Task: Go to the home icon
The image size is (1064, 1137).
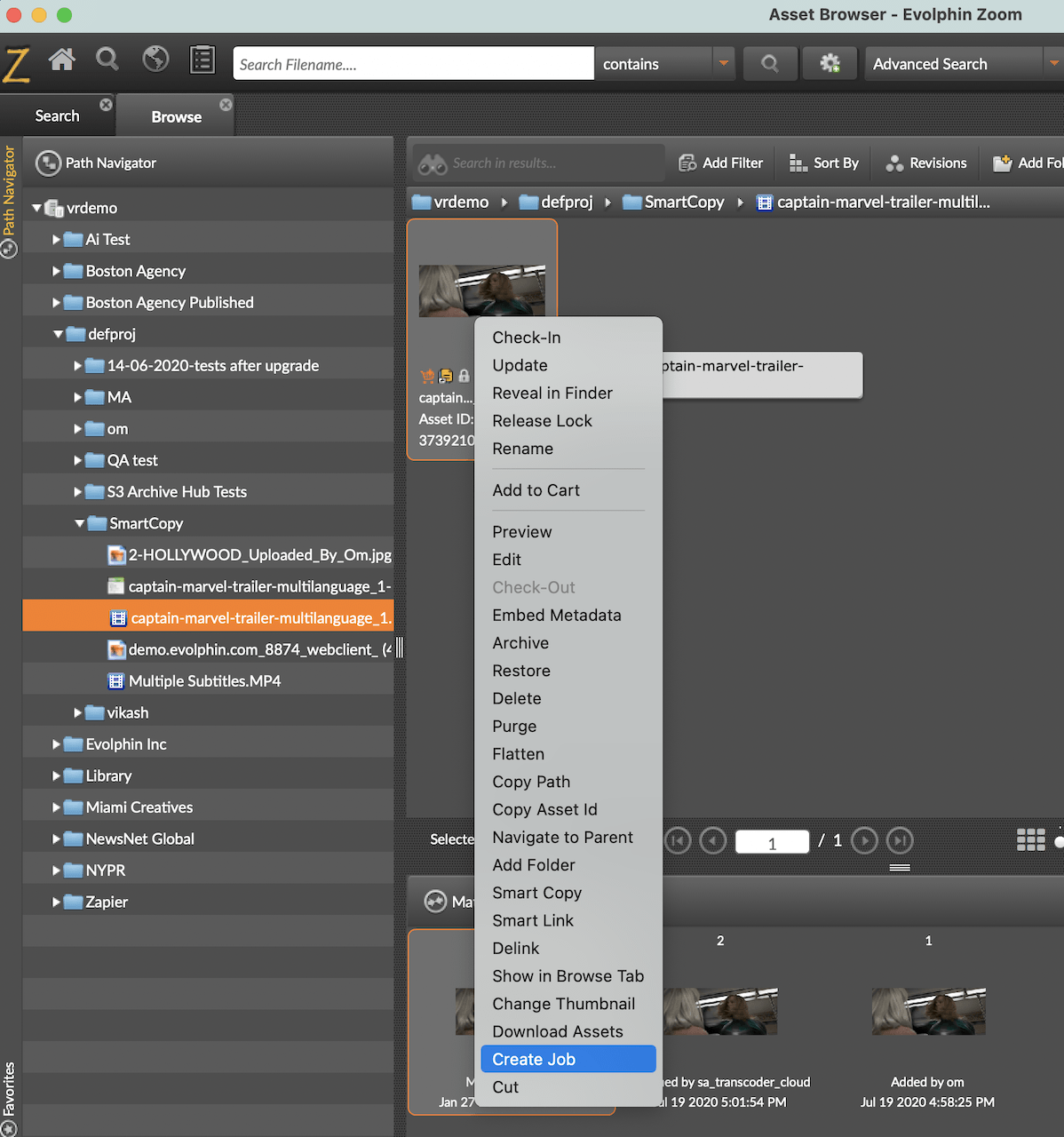Action: pyautogui.click(x=62, y=60)
